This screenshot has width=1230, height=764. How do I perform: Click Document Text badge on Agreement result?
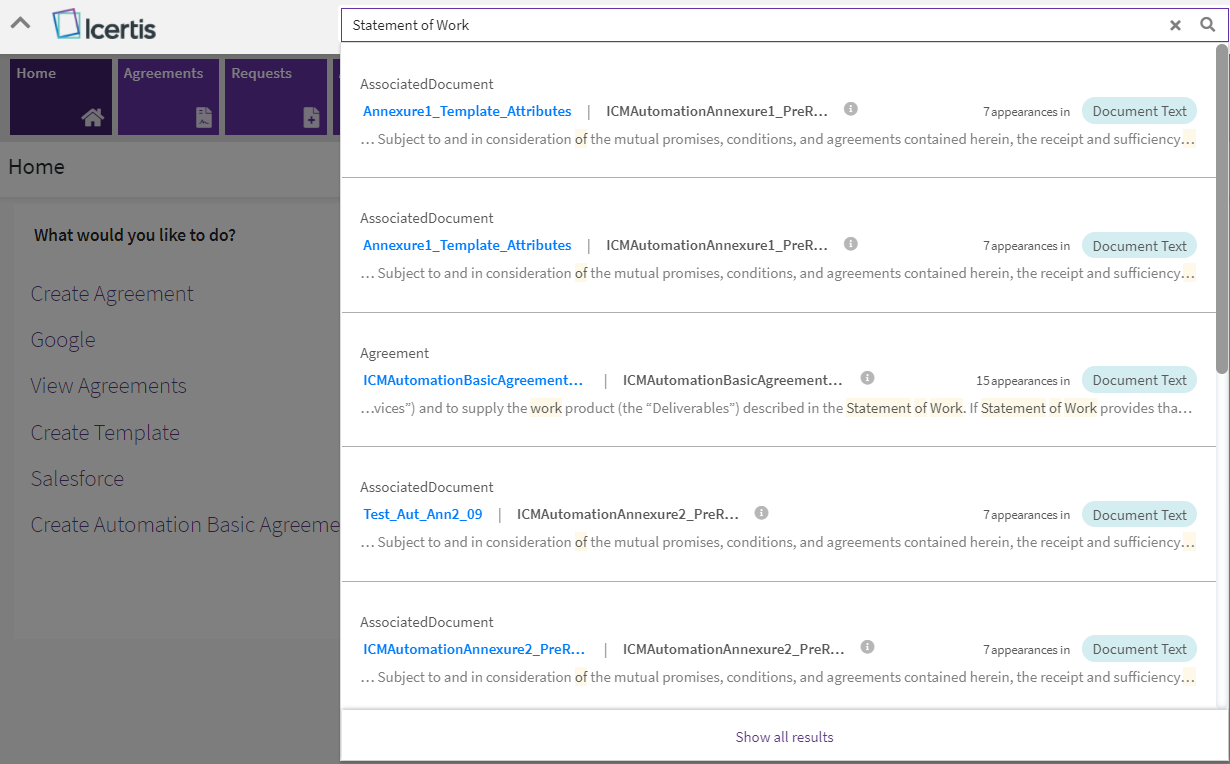click(x=1139, y=380)
